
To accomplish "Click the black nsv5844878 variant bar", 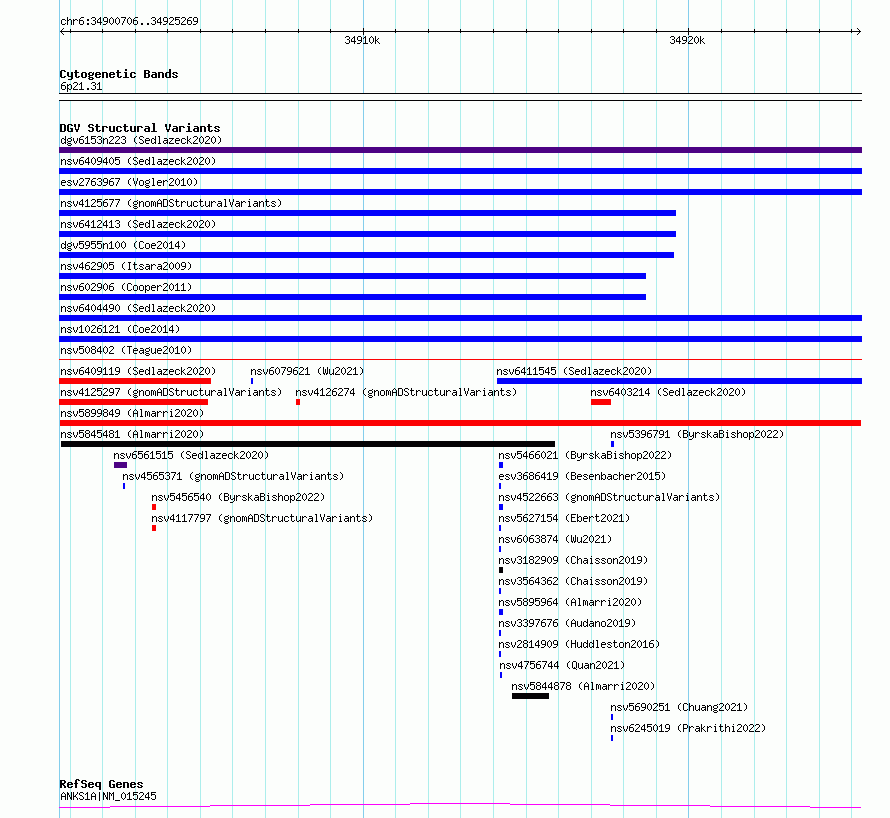I will (530, 696).
